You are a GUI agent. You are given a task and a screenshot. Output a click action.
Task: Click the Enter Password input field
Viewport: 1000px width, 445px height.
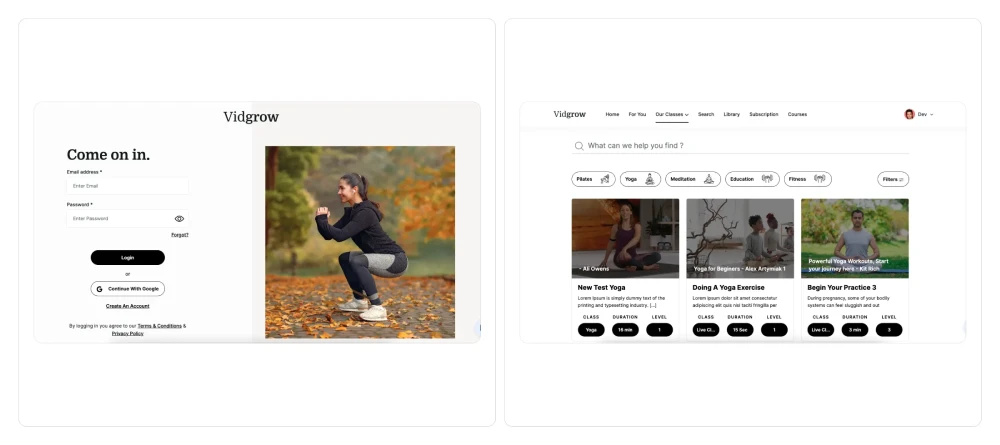click(x=128, y=219)
